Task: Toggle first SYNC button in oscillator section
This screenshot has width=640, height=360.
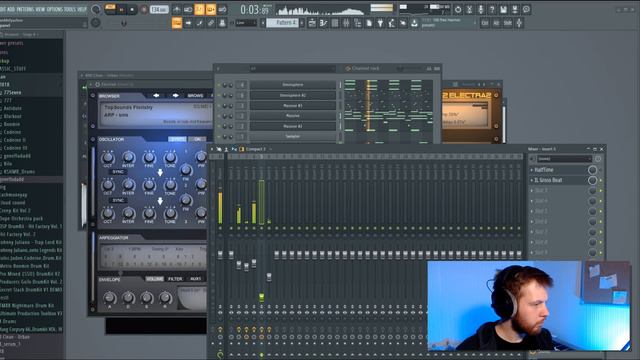Action: pos(118,172)
